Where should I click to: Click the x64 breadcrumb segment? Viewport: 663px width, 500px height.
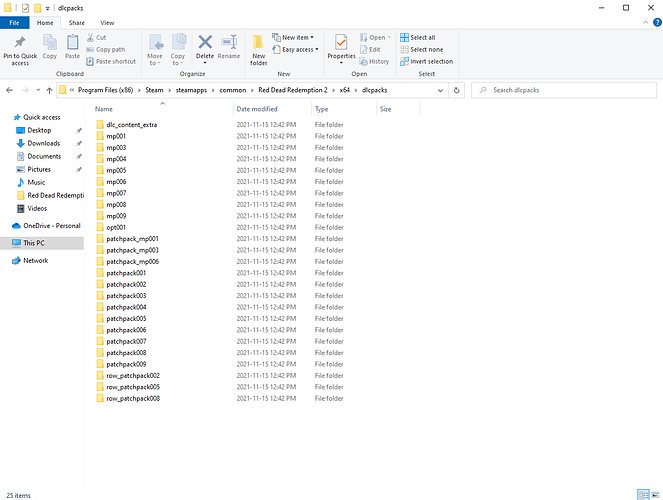[345, 90]
